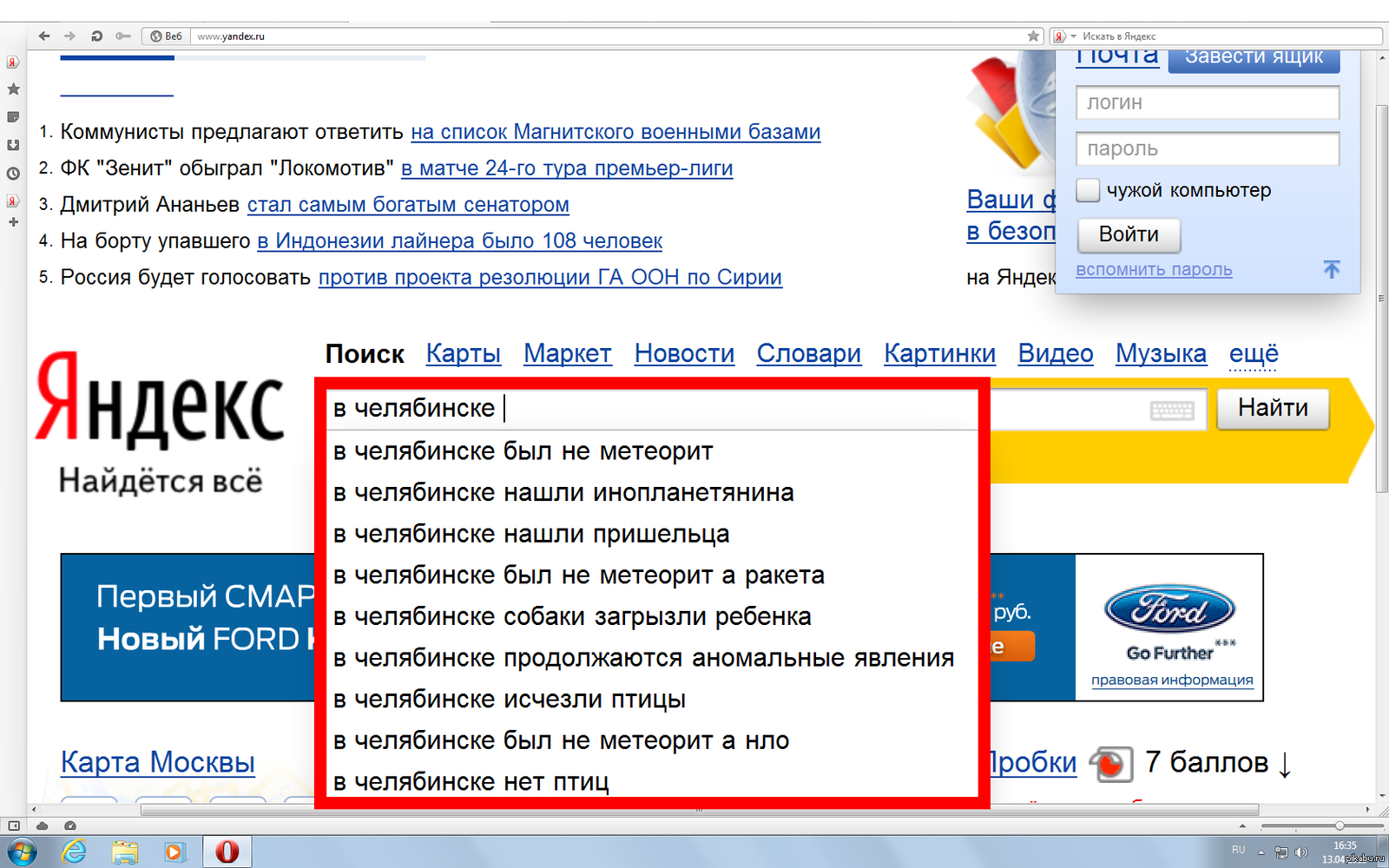Click the вспомнить пароль link

pyautogui.click(x=1154, y=270)
